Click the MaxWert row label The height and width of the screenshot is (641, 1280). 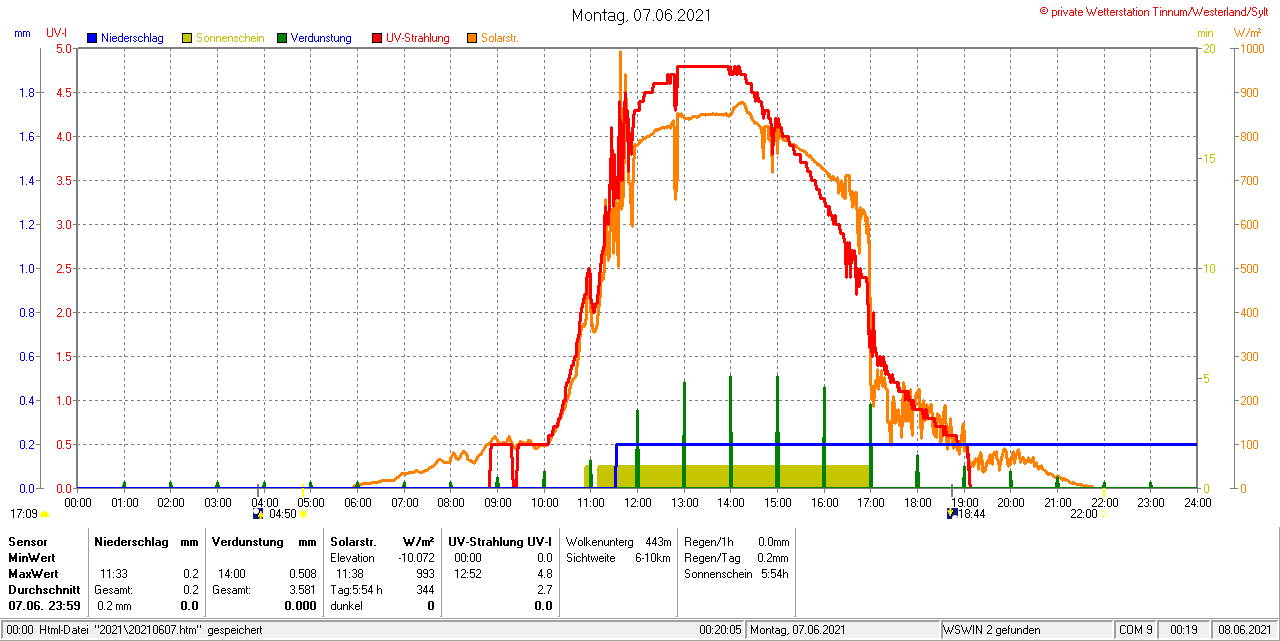pos(34,574)
